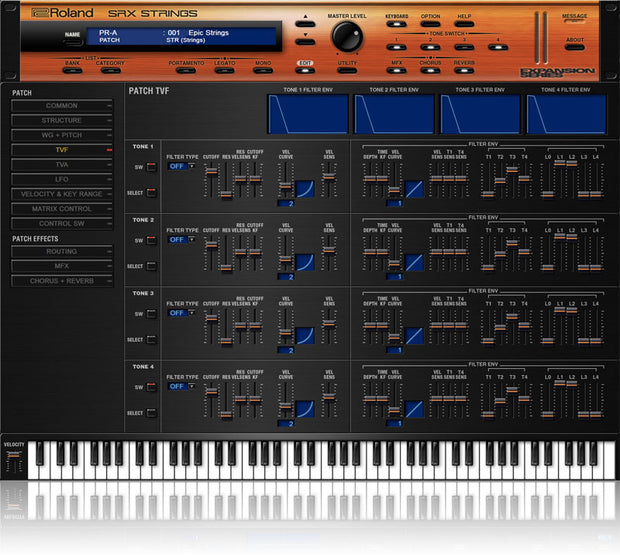Open the Tone 4 velocity curve graph
620x558 pixels.
tap(305, 409)
